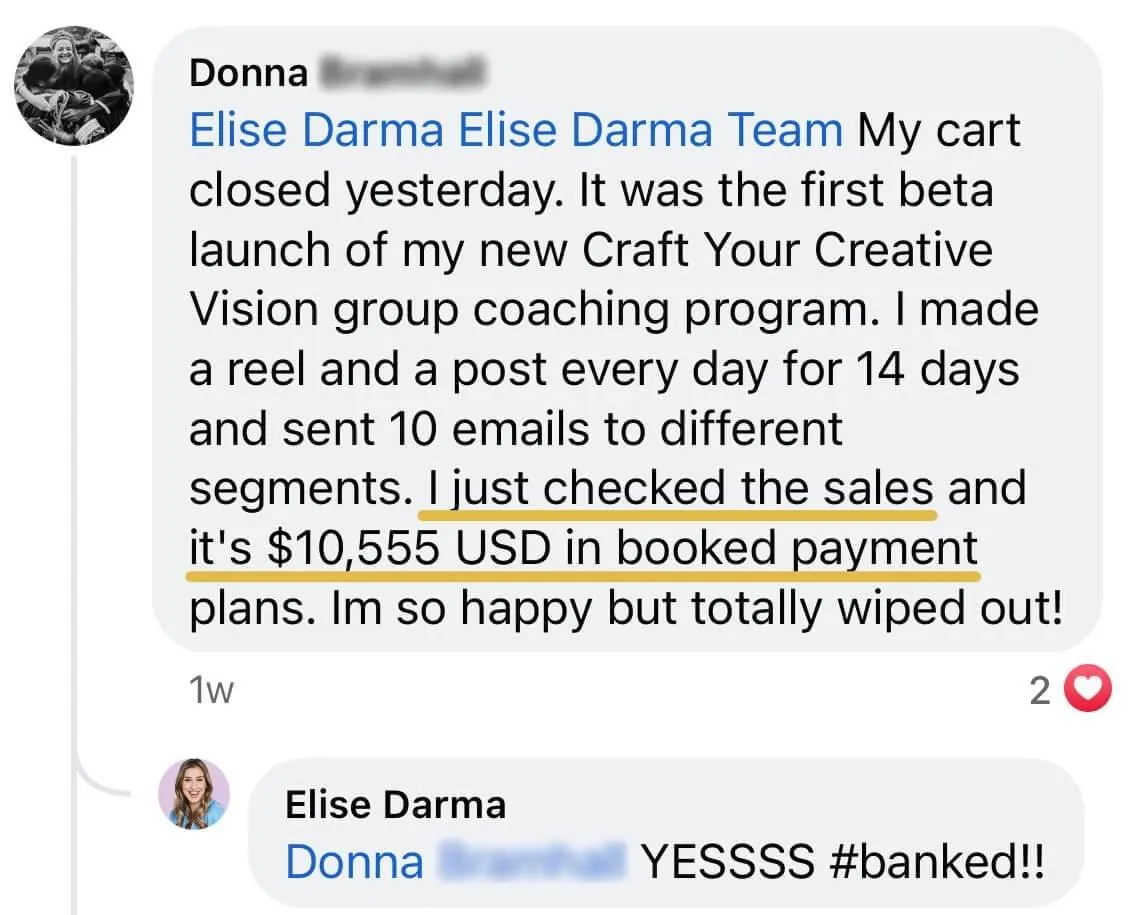1132x915 pixels.
Task: Open the Elise Darma Team mention link
Action: (x=650, y=131)
